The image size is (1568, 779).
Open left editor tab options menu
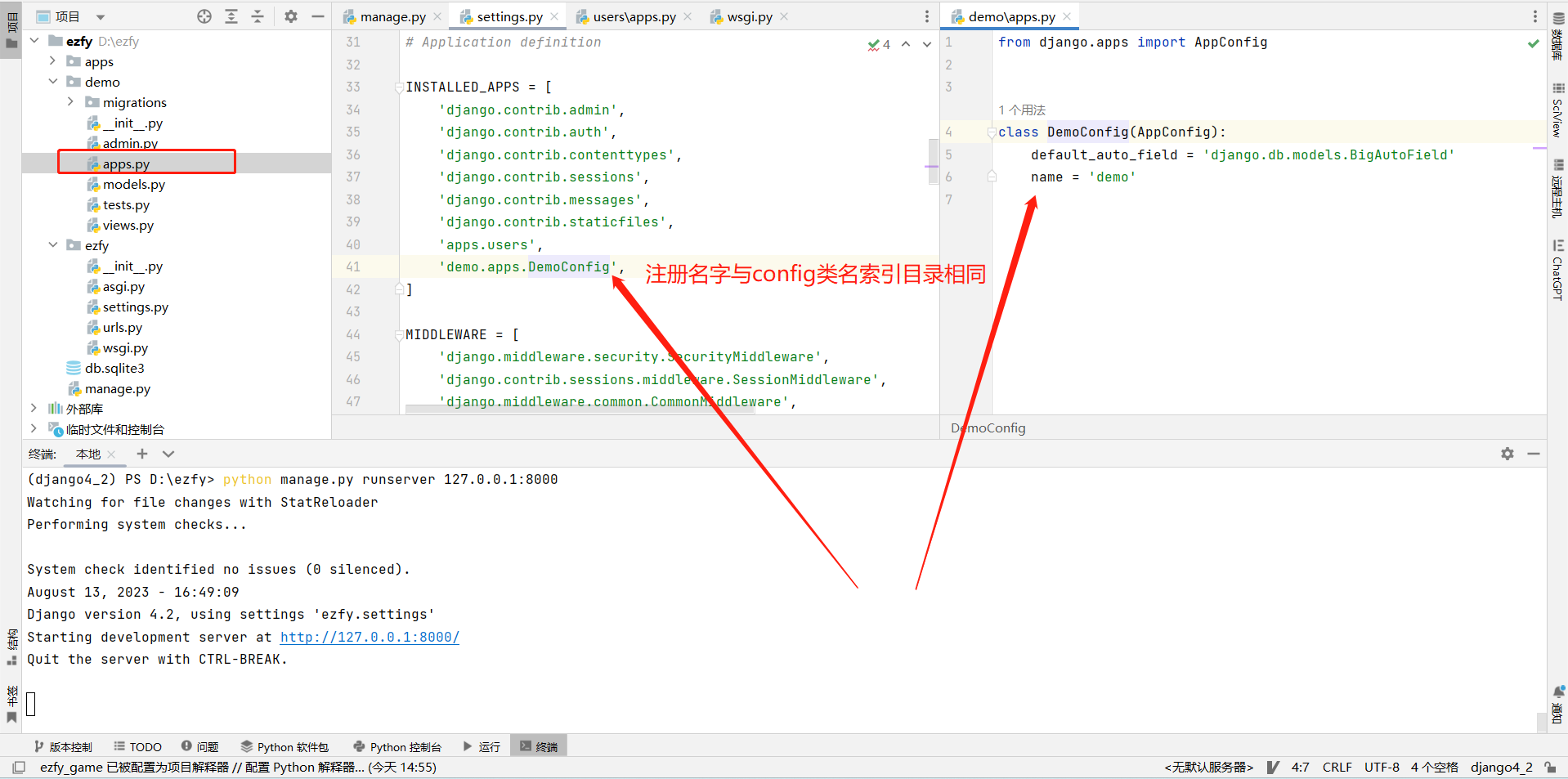926,16
